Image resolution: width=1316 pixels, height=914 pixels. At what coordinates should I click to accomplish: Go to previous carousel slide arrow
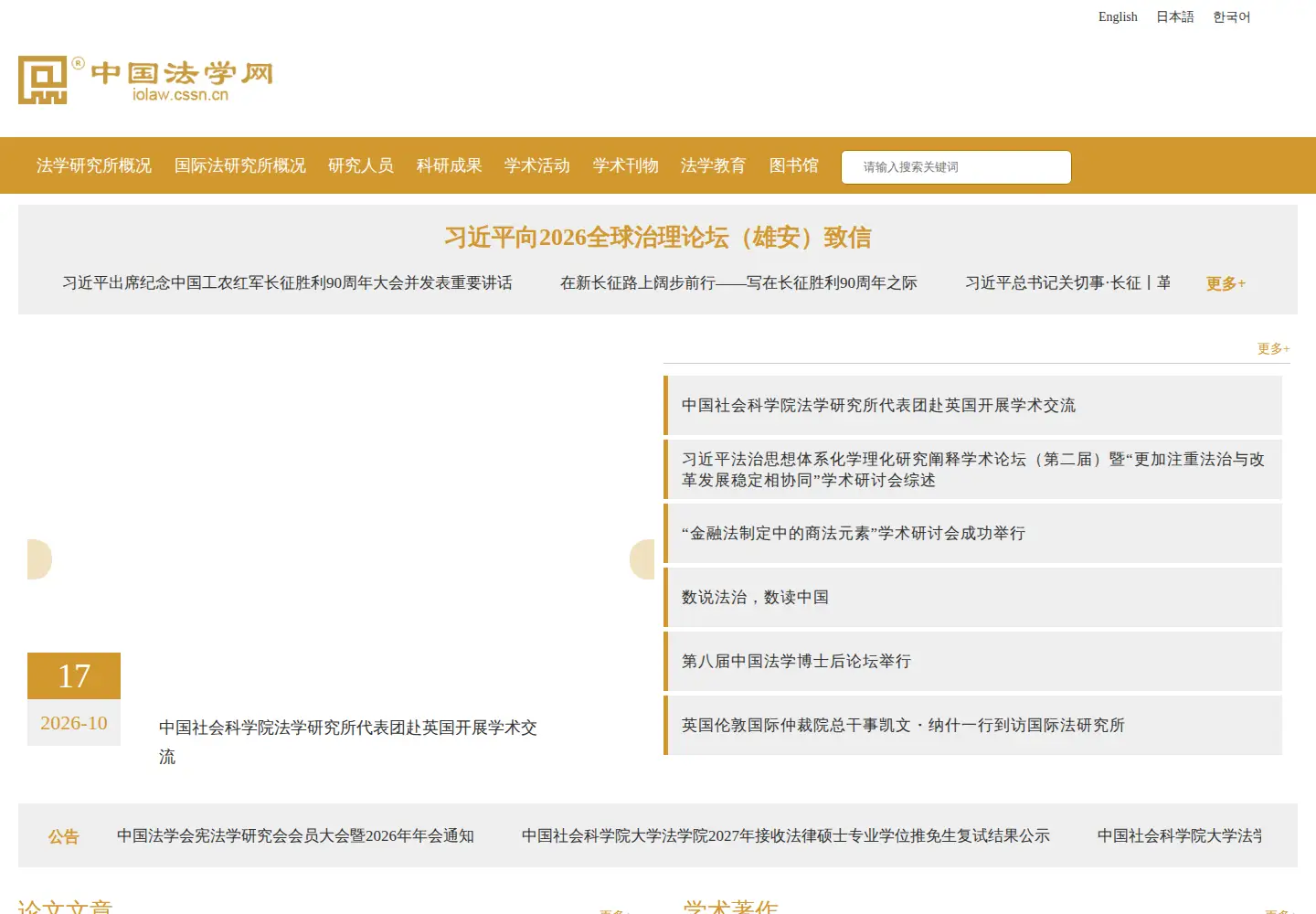coord(39,559)
